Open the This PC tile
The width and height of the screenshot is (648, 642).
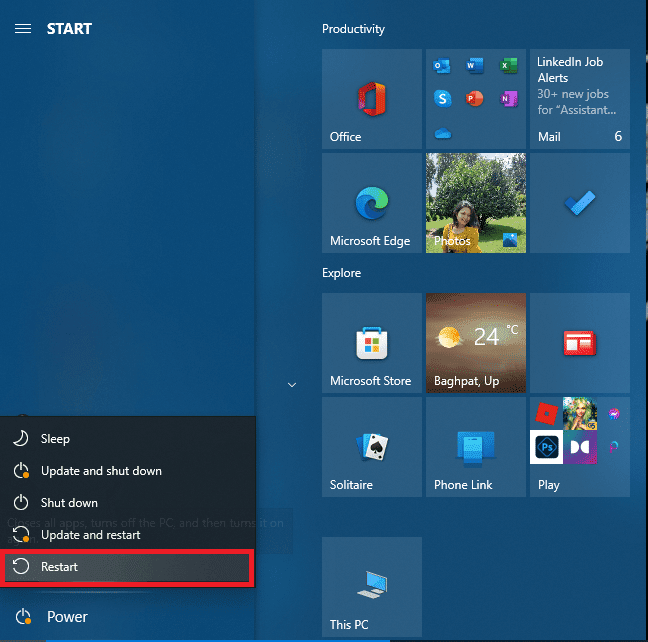(372, 587)
